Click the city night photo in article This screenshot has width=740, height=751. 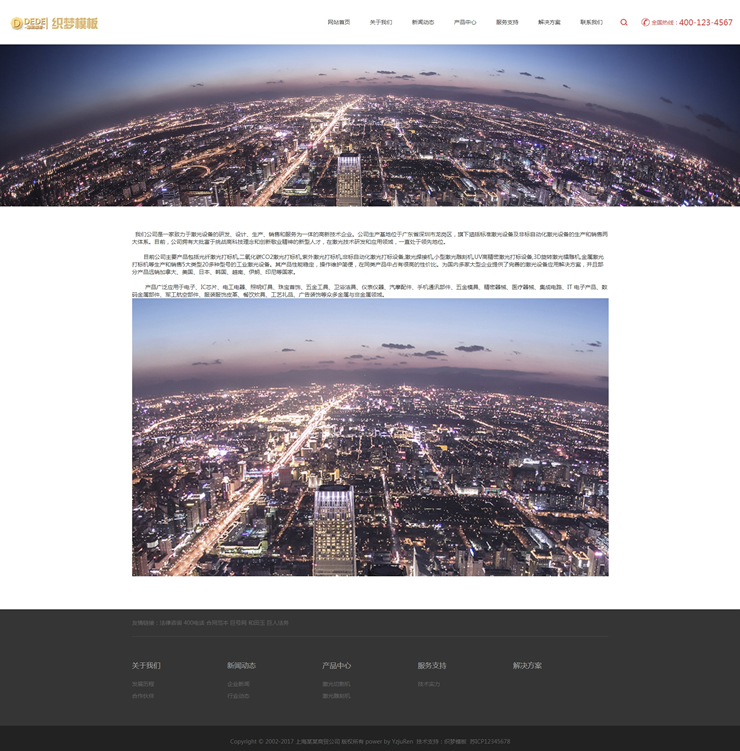370,437
